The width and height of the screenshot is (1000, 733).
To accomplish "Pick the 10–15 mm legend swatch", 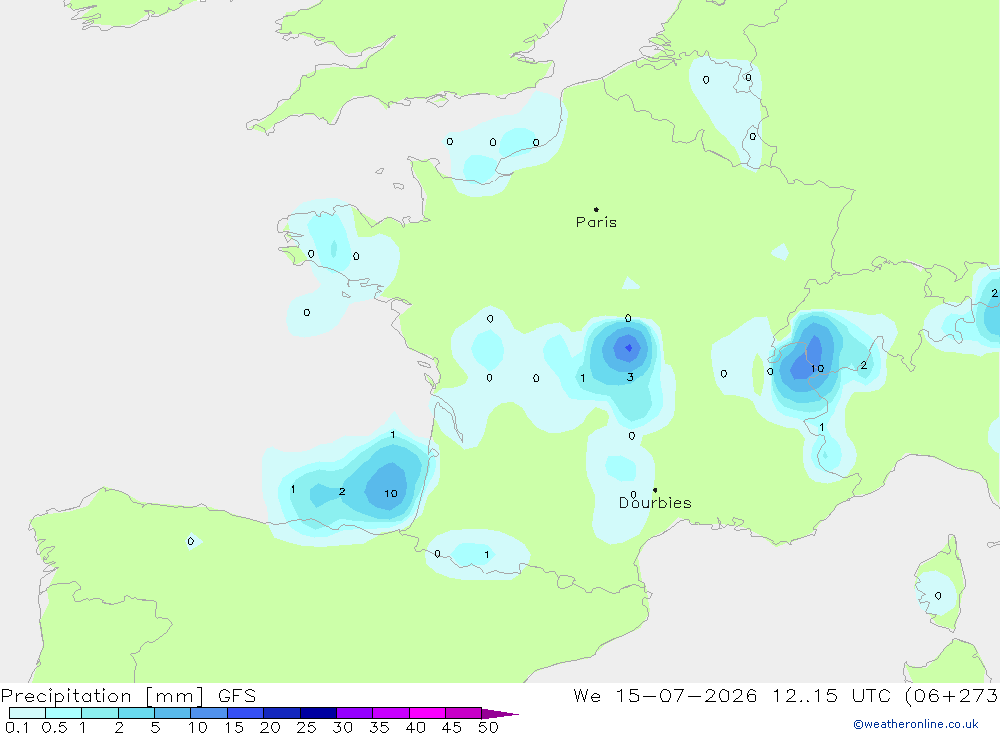I will pyautogui.click(x=209, y=713).
